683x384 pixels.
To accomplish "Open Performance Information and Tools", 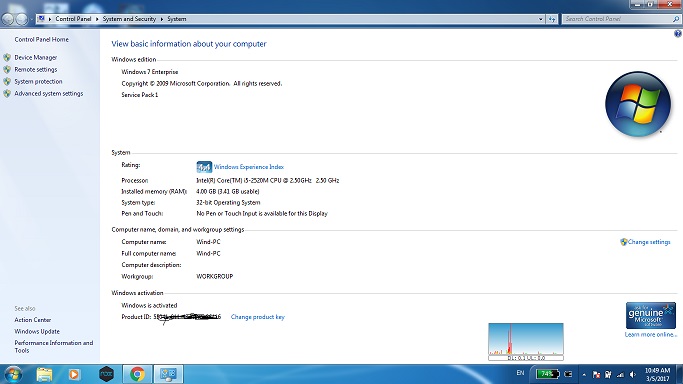I will 54,347.
